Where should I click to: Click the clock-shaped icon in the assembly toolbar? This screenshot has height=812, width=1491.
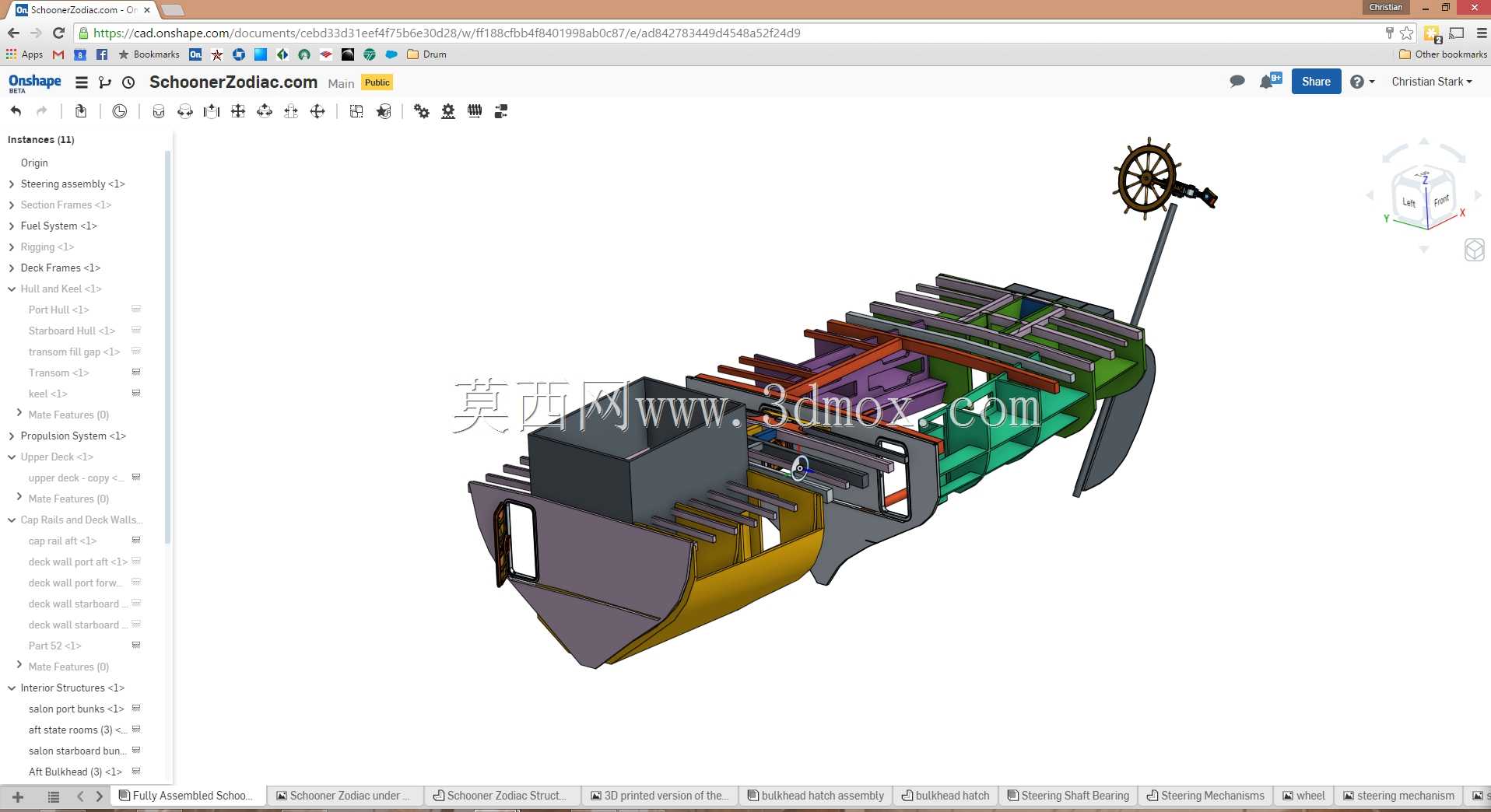point(119,111)
